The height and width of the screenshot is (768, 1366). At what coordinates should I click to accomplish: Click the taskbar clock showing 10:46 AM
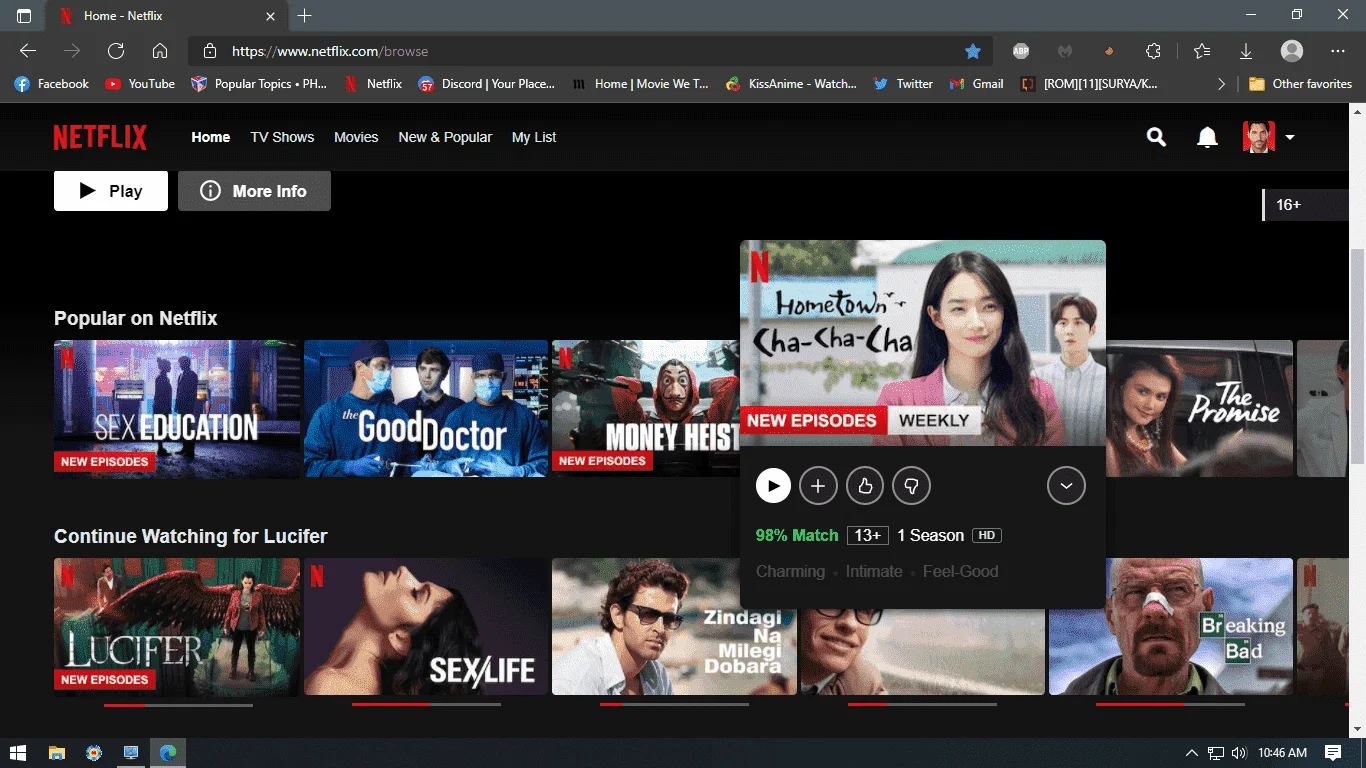pos(1282,753)
